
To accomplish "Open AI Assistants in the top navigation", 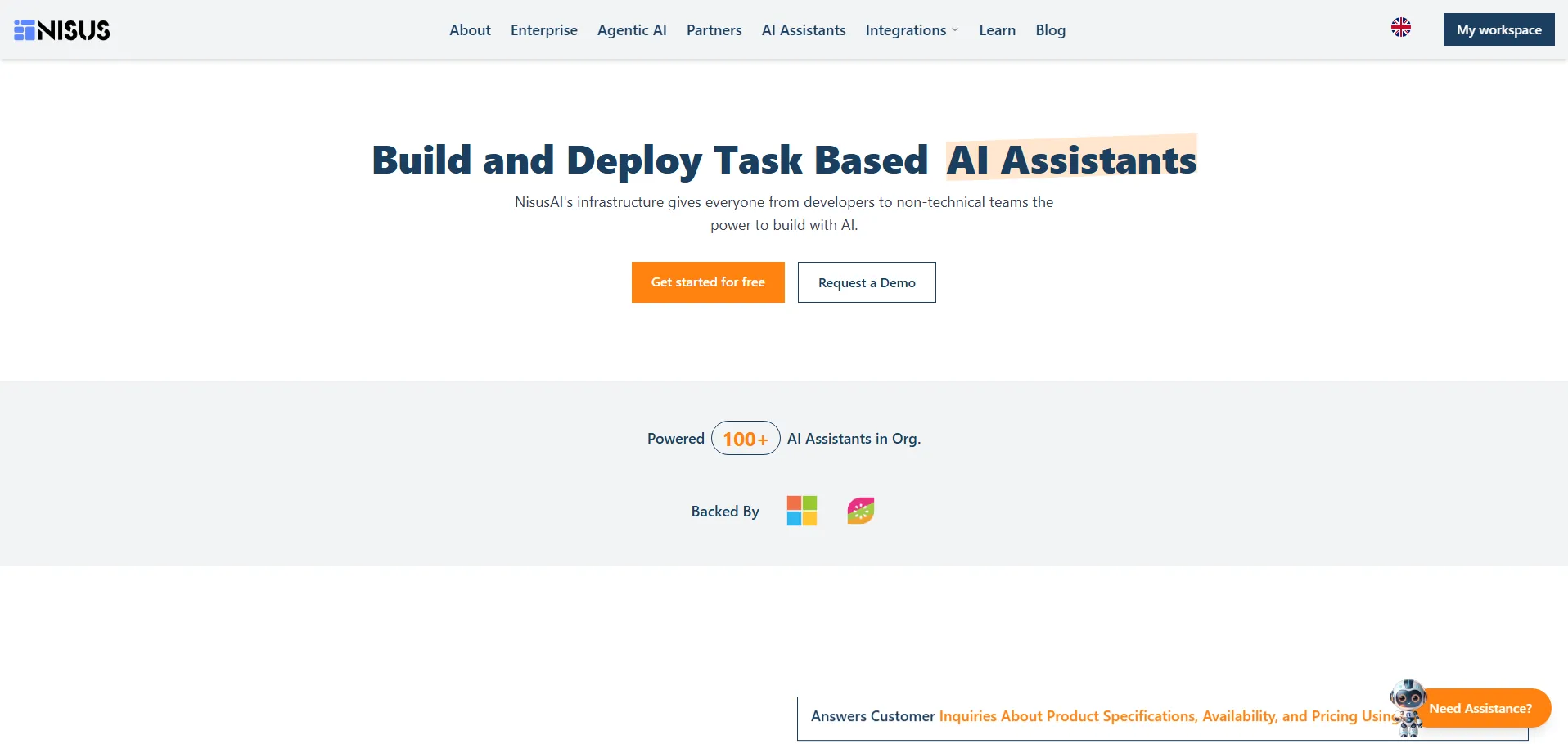I will point(803,30).
